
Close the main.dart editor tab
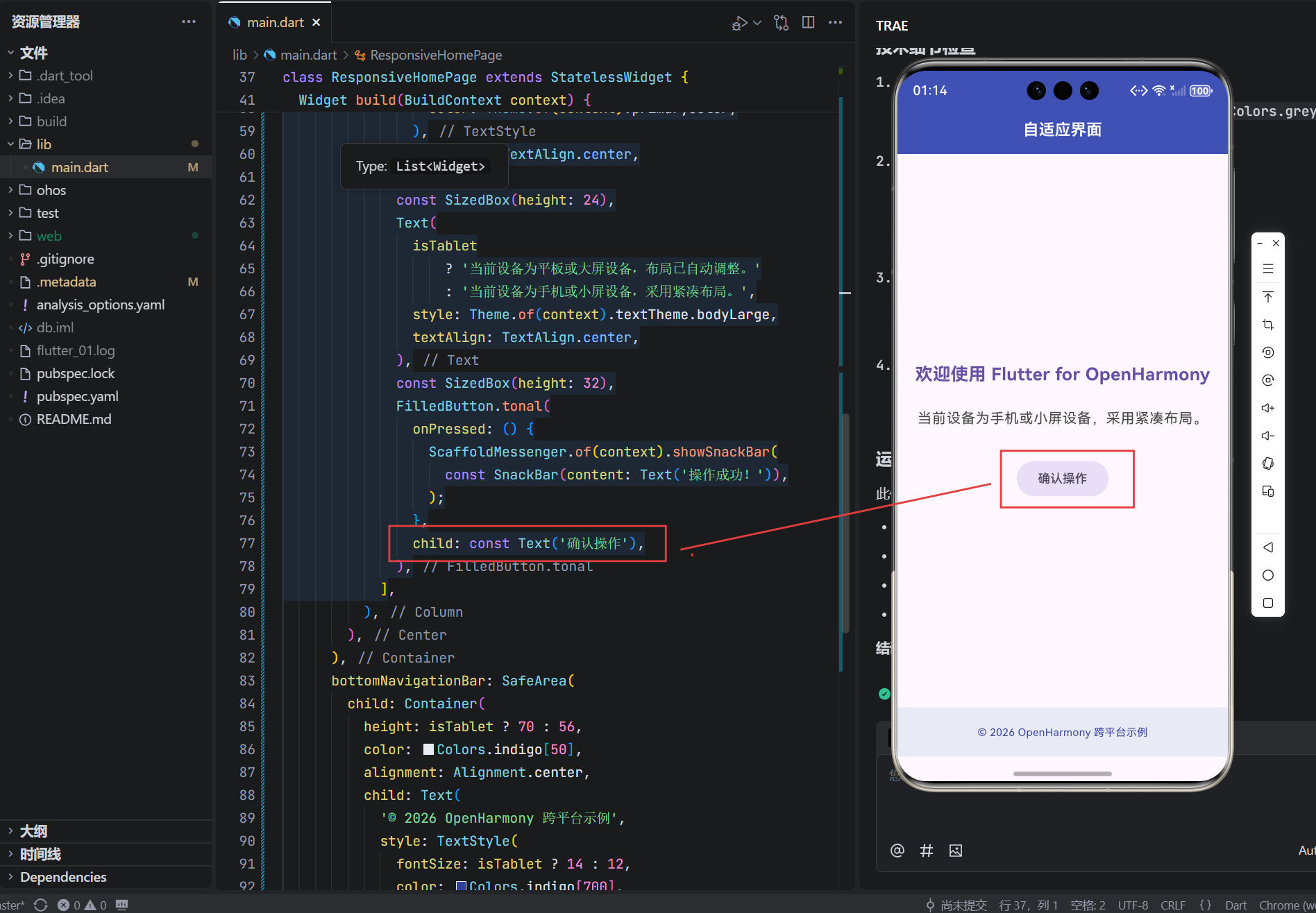pos(317,22)
